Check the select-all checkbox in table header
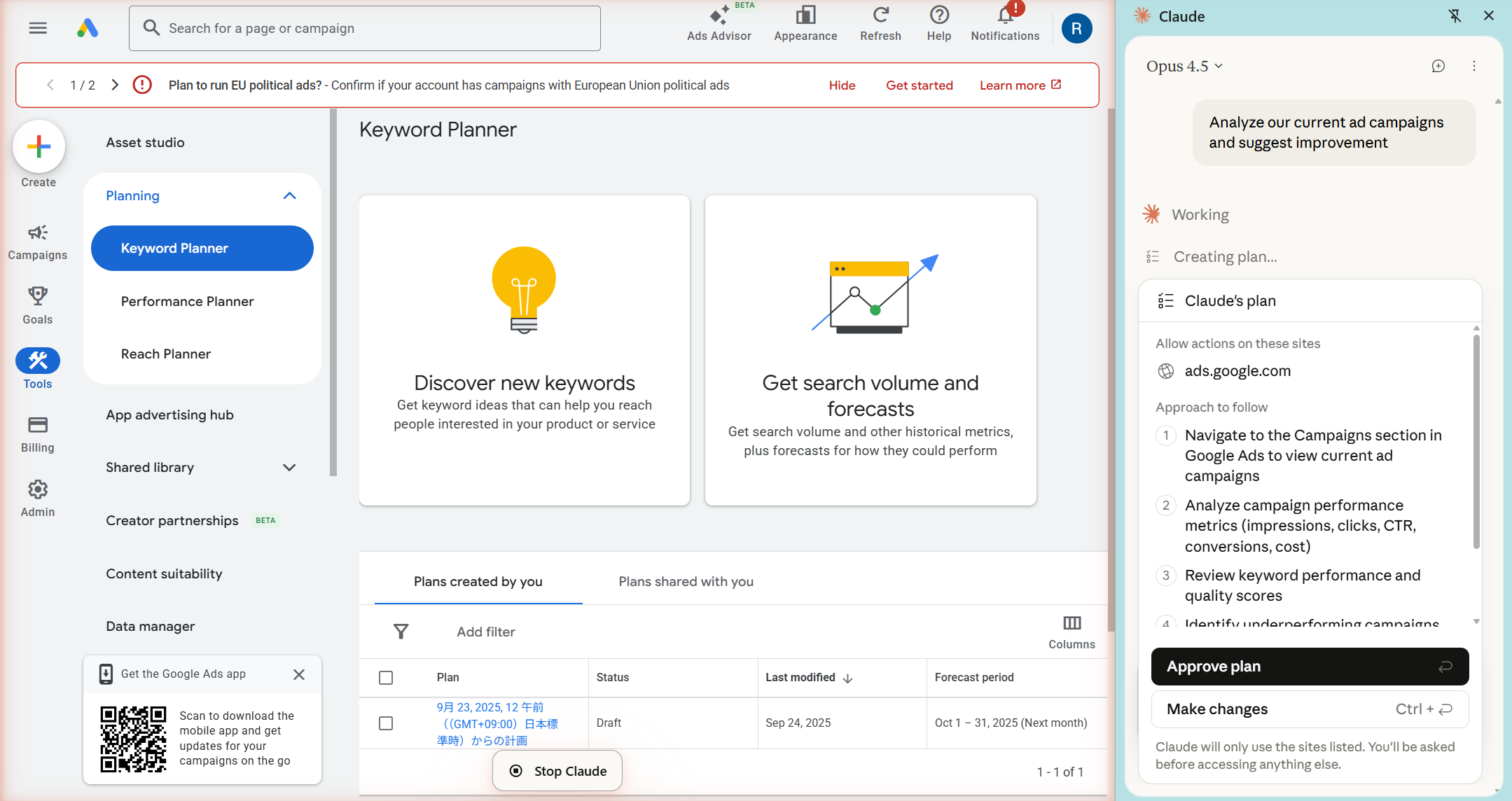This screenshot has width=1512, height=801. 386,678
